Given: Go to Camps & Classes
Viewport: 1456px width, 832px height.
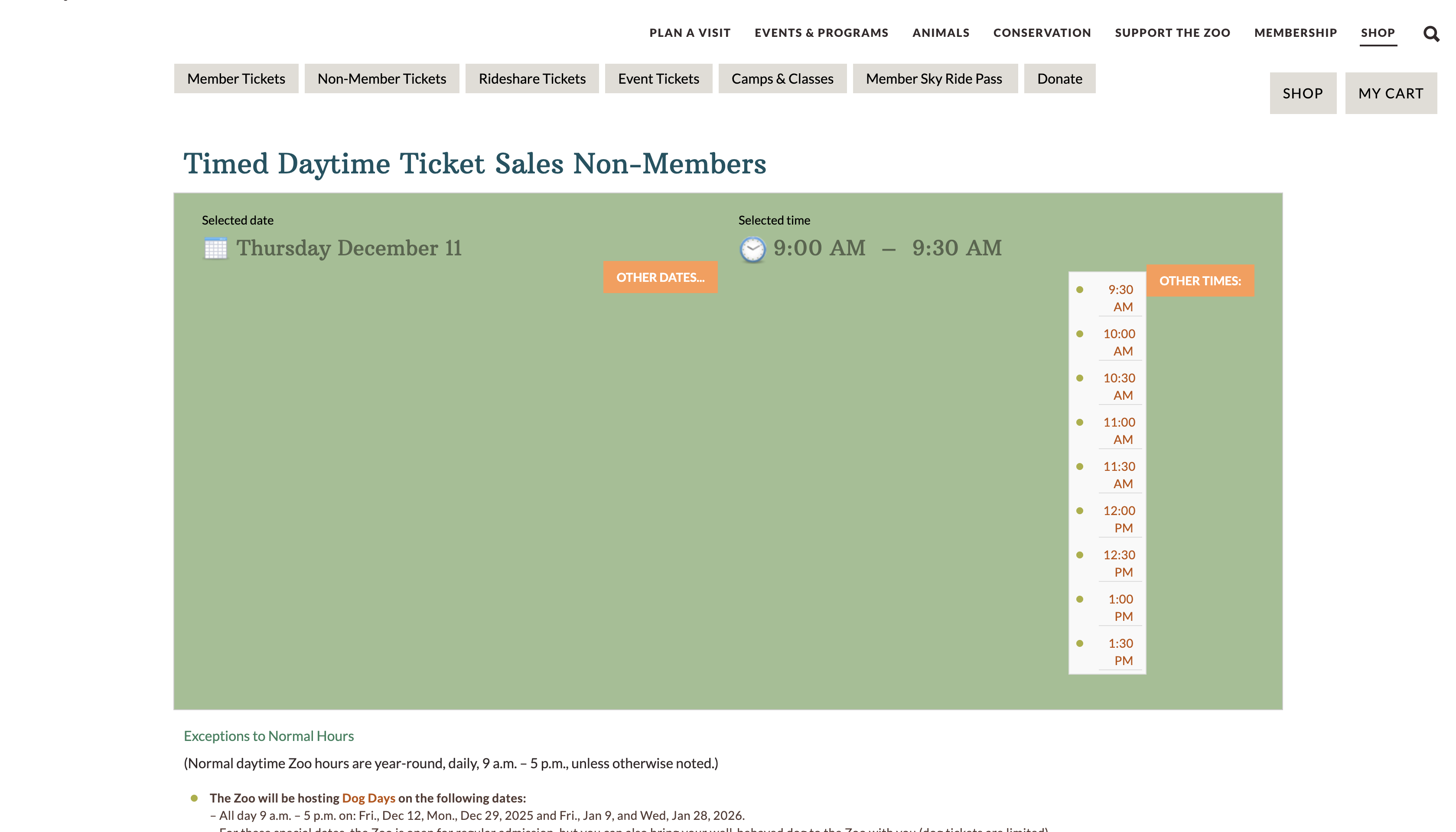Looking at the screenshot, I should click(x=782, y=78).
